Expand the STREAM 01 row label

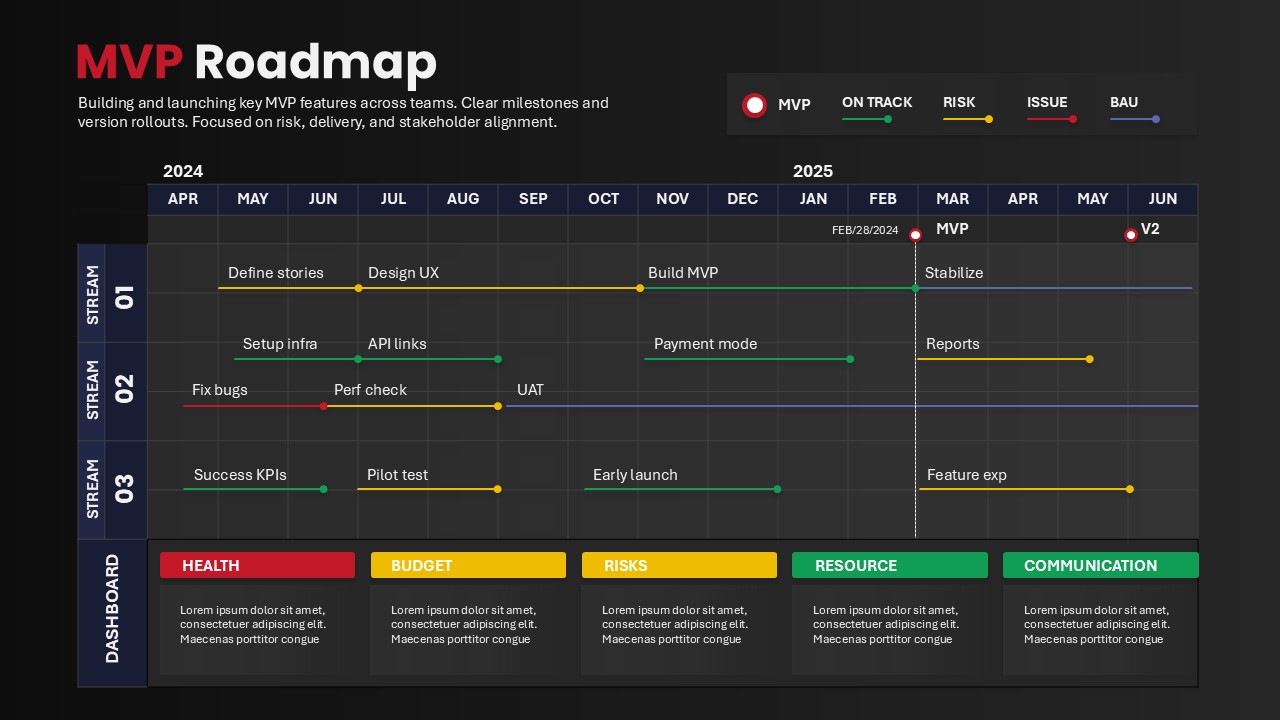tap(112, 292)
